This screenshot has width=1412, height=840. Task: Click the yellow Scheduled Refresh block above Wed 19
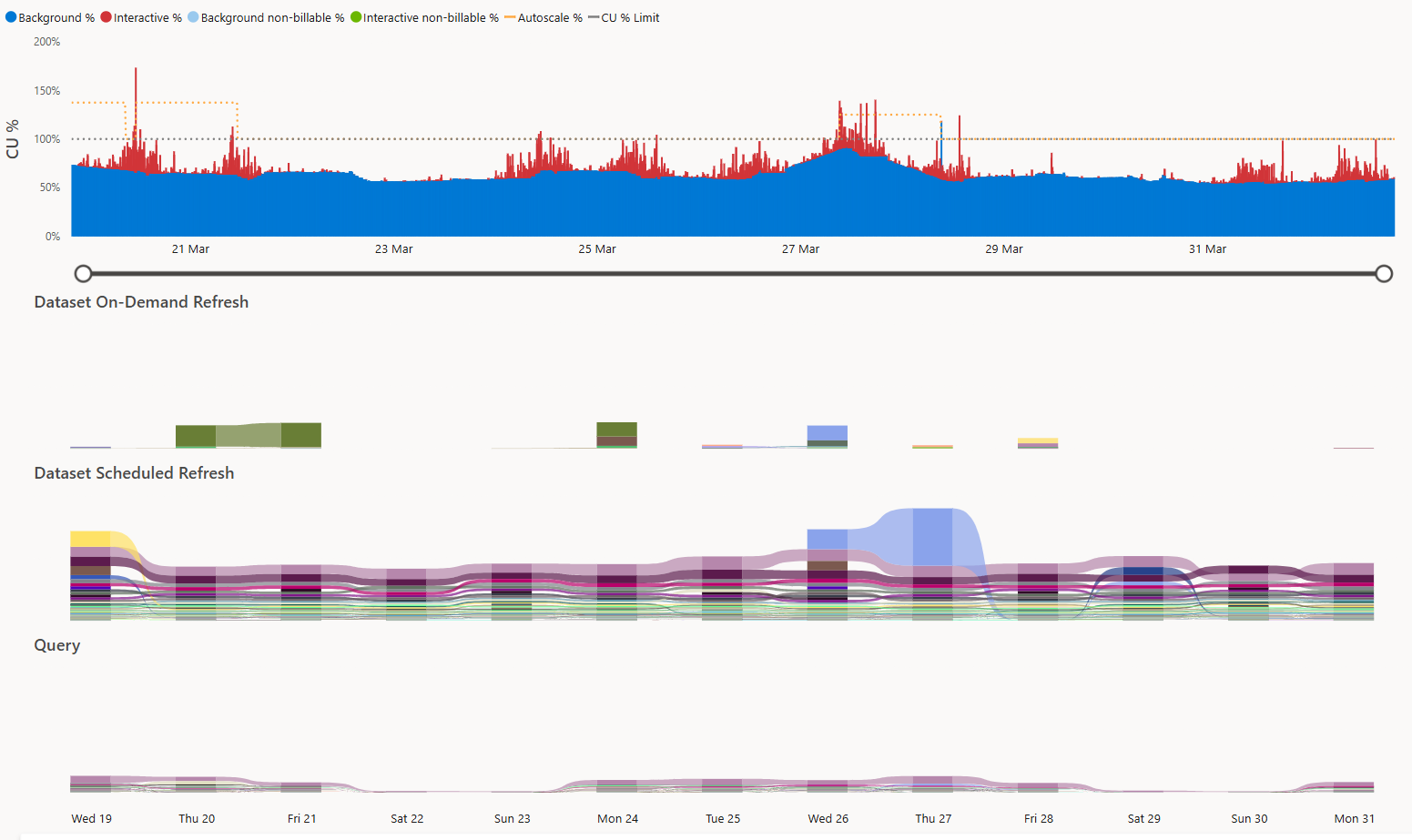click(90, 539)
